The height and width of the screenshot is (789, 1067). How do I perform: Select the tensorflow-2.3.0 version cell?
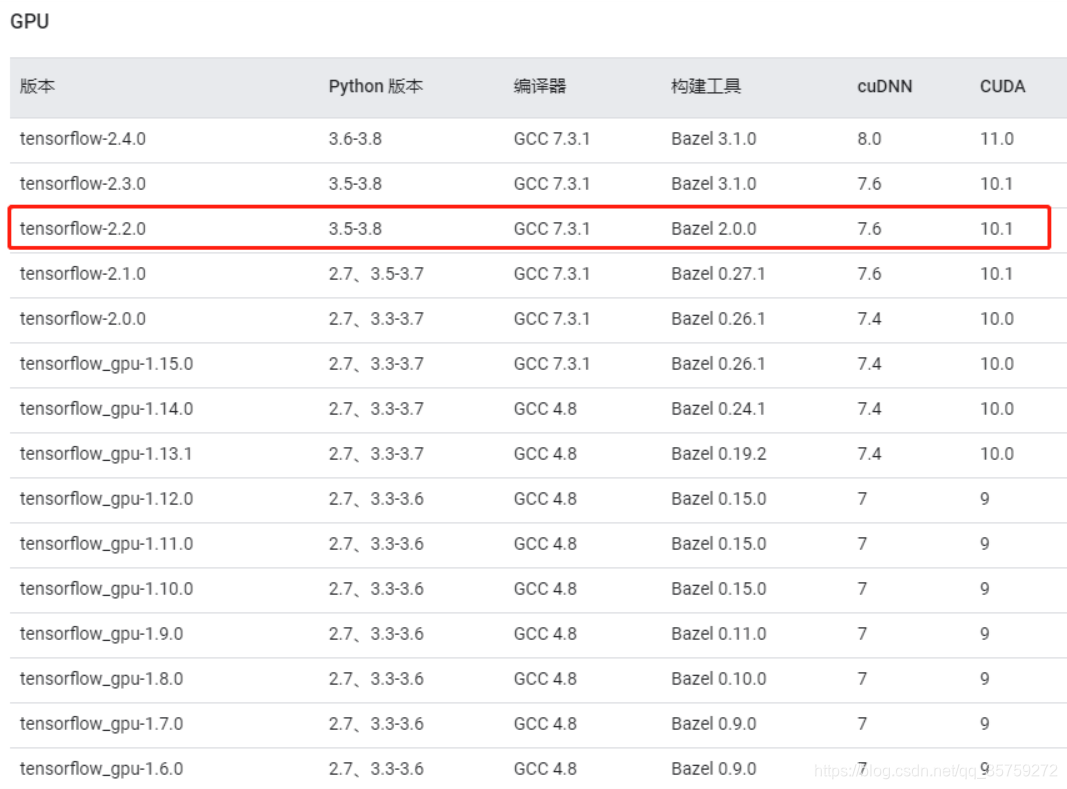coord(82,184)
